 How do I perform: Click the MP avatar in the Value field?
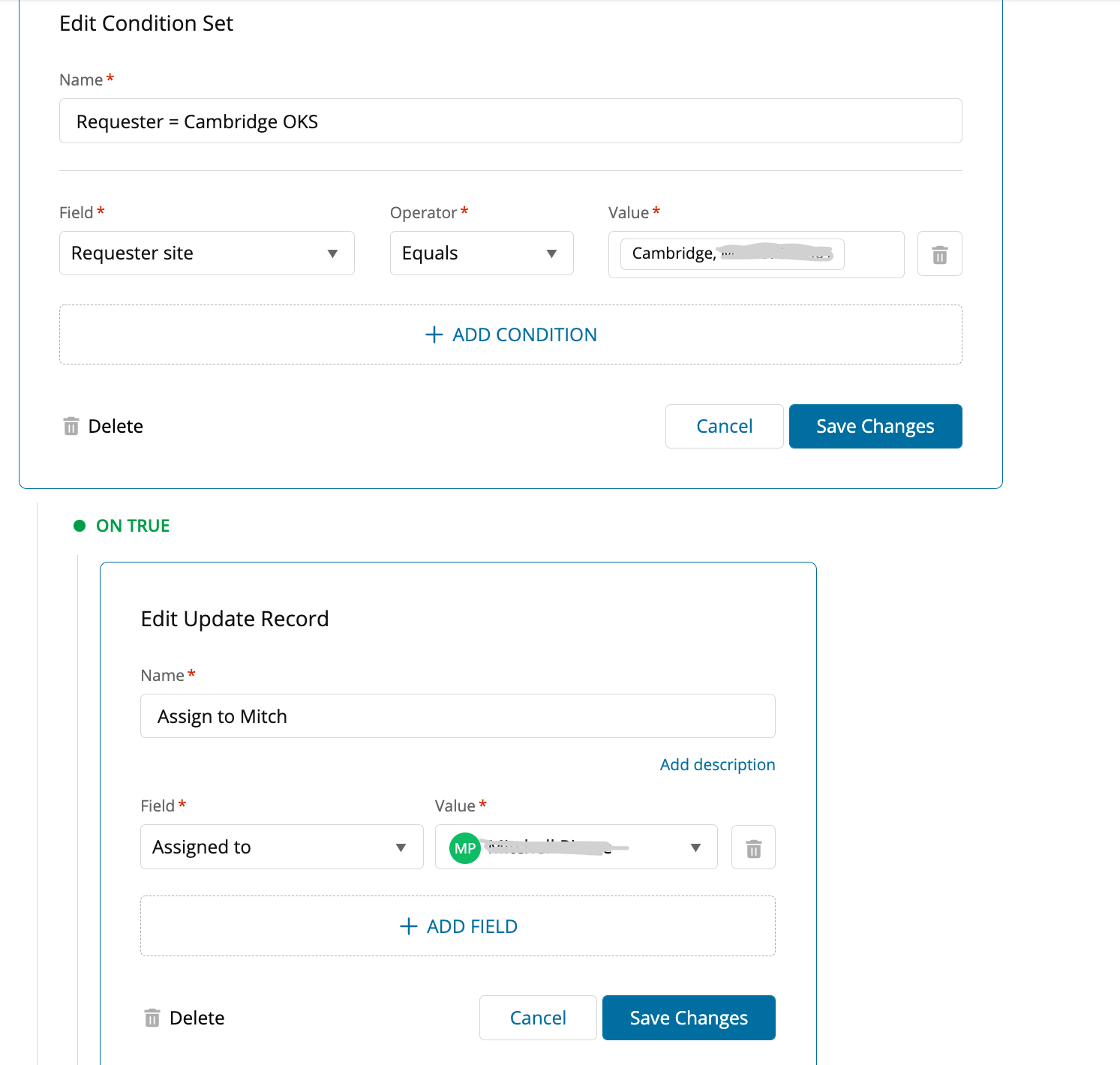pos(465,847)
